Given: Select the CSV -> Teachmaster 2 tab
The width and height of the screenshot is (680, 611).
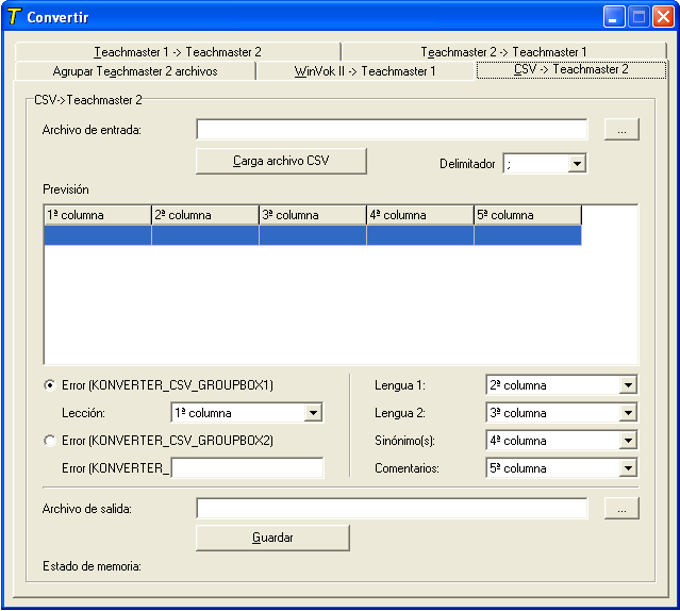Looking at the screenshot, I should (571, 69).
